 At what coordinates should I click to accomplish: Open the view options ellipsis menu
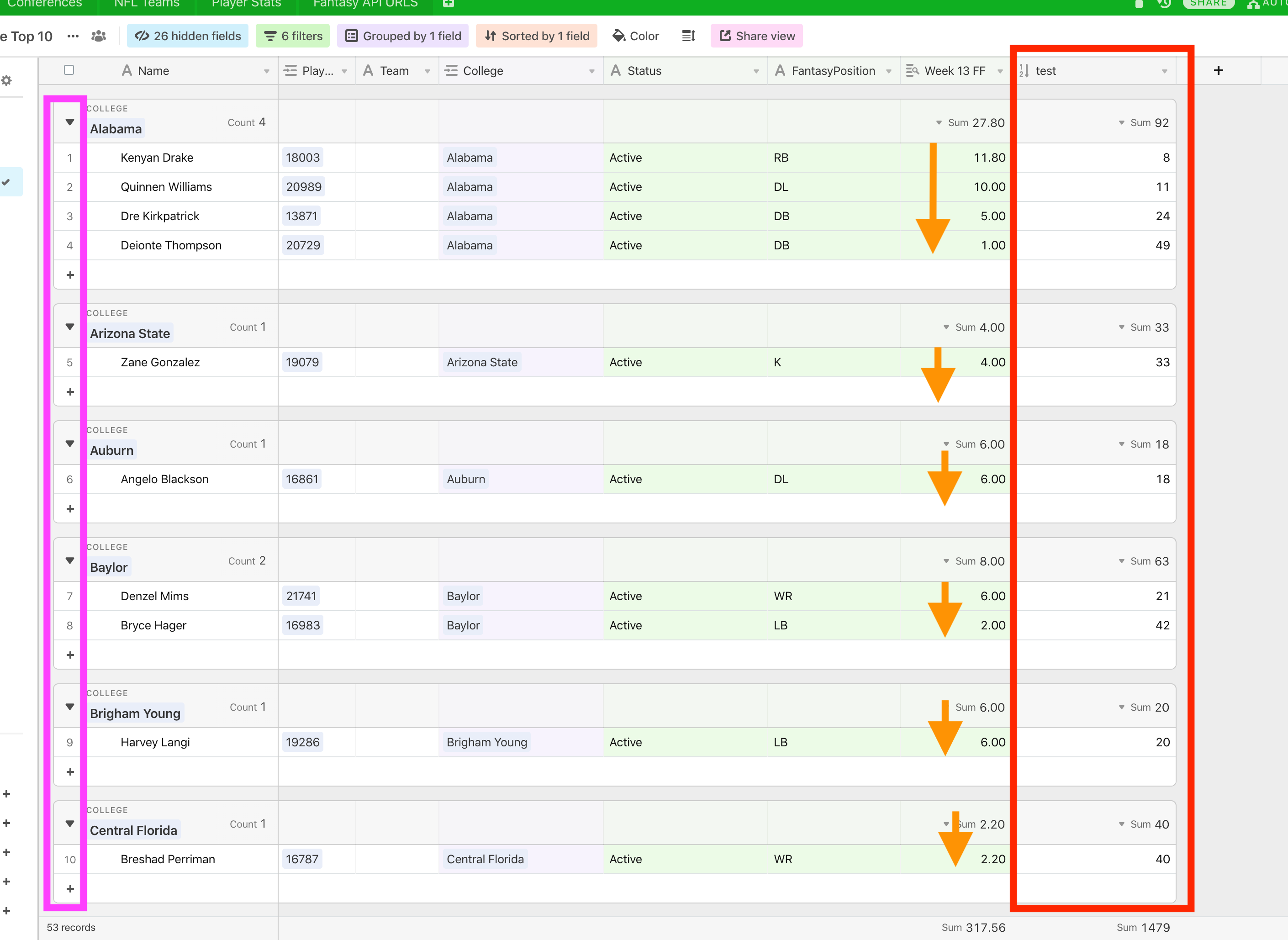coord(73,36)
